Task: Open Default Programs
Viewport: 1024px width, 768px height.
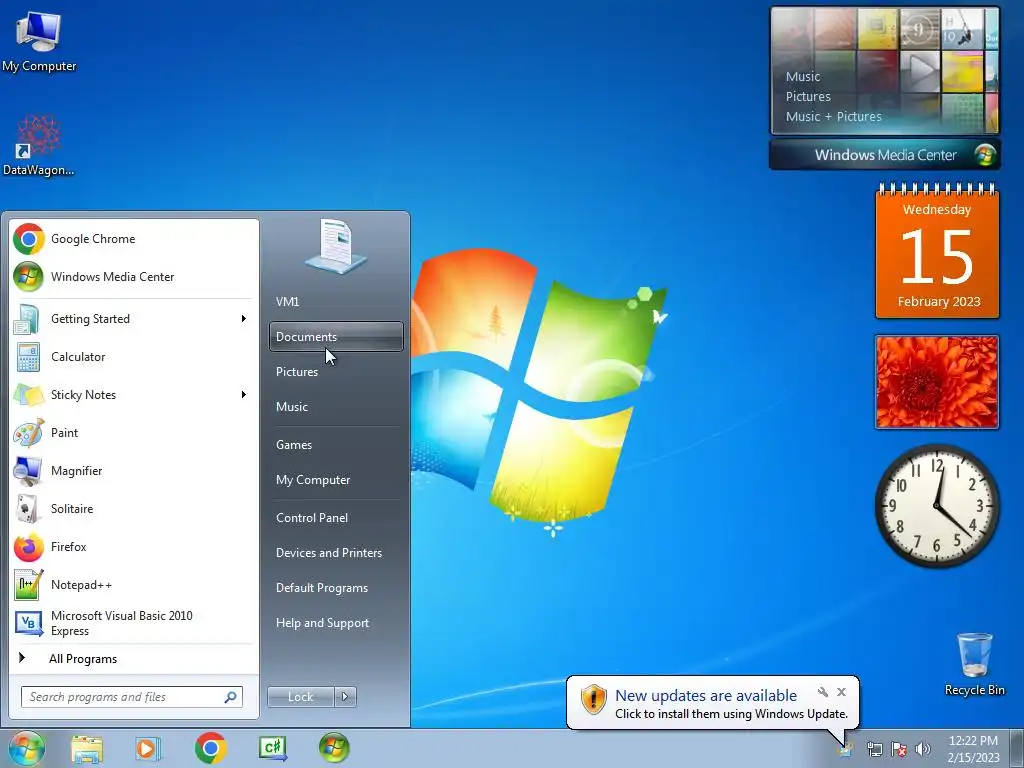Action: click(x=336, y=588)
